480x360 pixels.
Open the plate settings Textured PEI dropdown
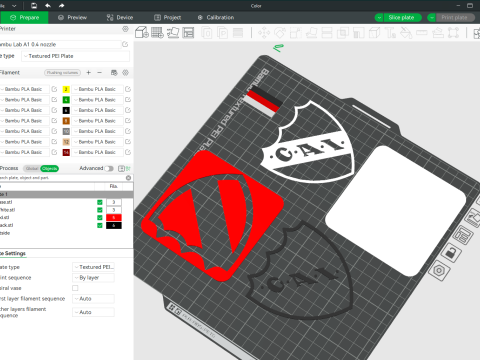pos(93,267)
